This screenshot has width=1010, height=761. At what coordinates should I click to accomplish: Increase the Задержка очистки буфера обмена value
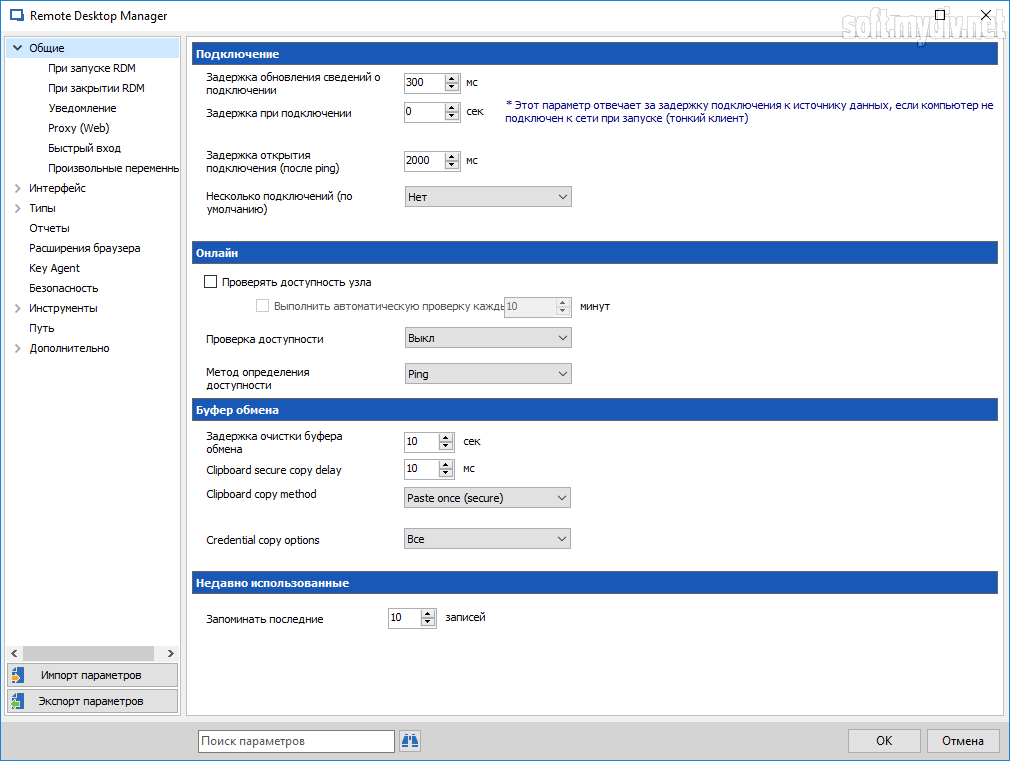[446, 437]
